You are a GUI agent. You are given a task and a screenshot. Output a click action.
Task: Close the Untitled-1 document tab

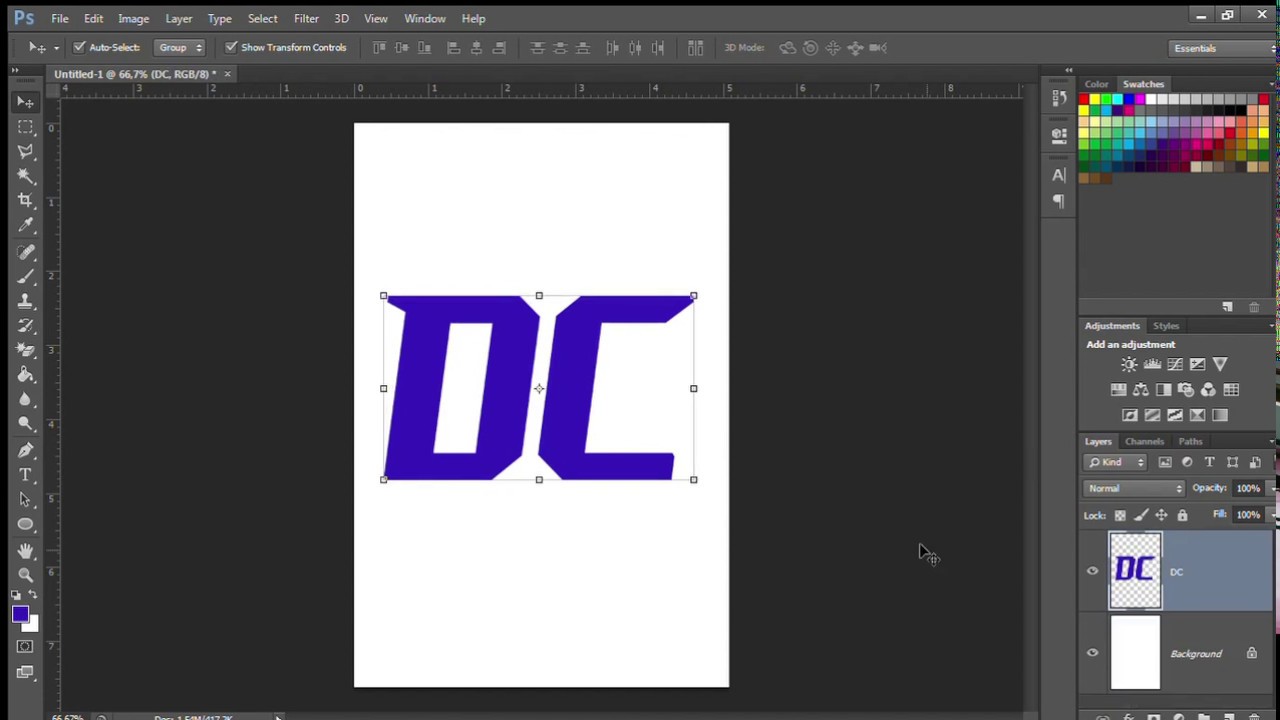pyautogui.click(x=227, y=74)
